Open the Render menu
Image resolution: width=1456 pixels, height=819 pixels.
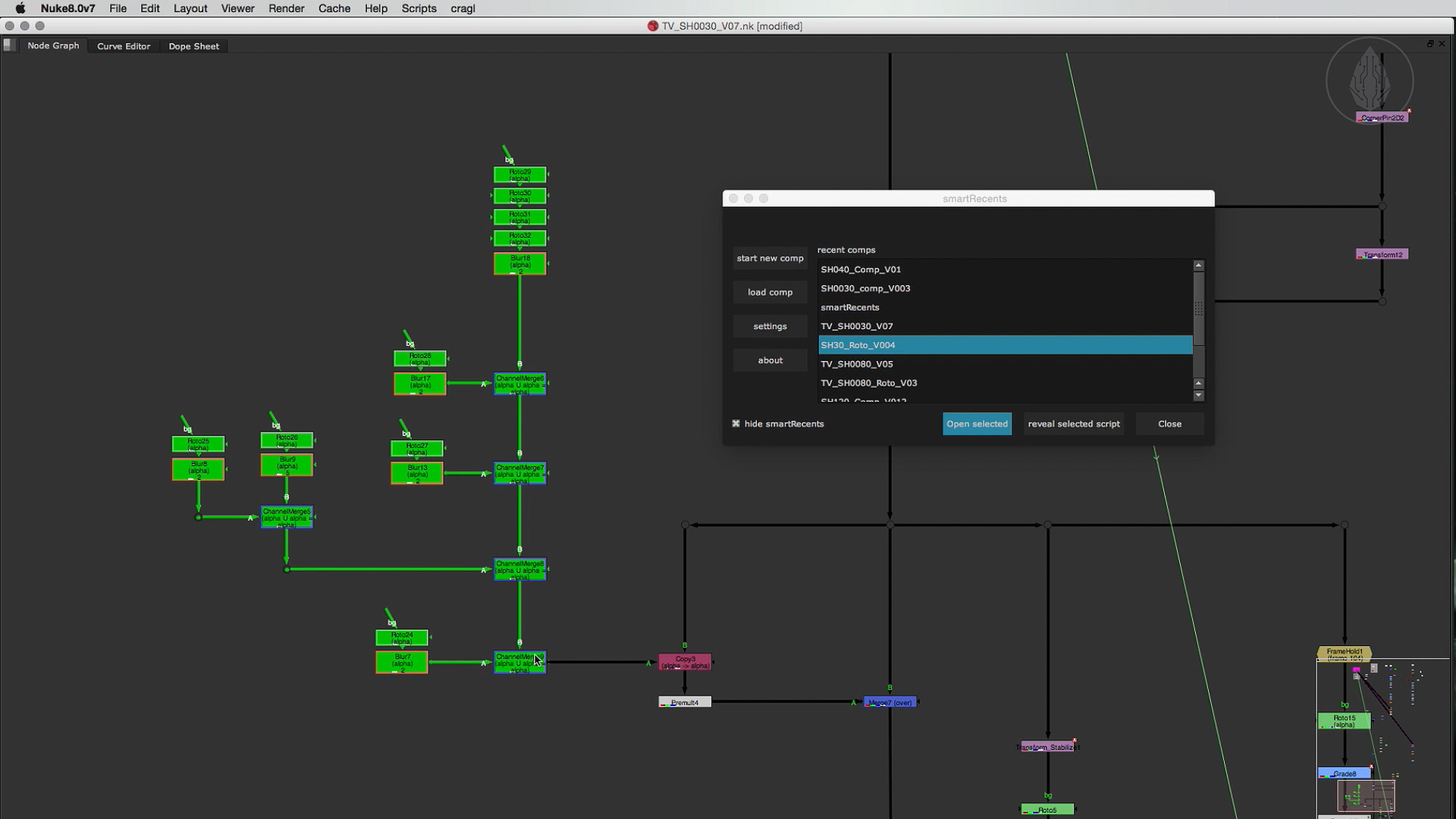coord(287,8)
